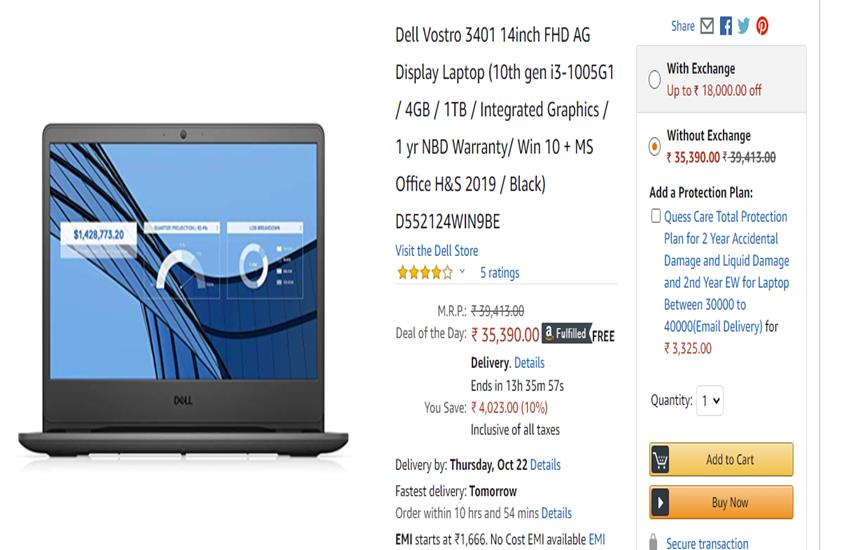Select the With Exchange radio option
This screenshot has height=550, width=850.
654,79
